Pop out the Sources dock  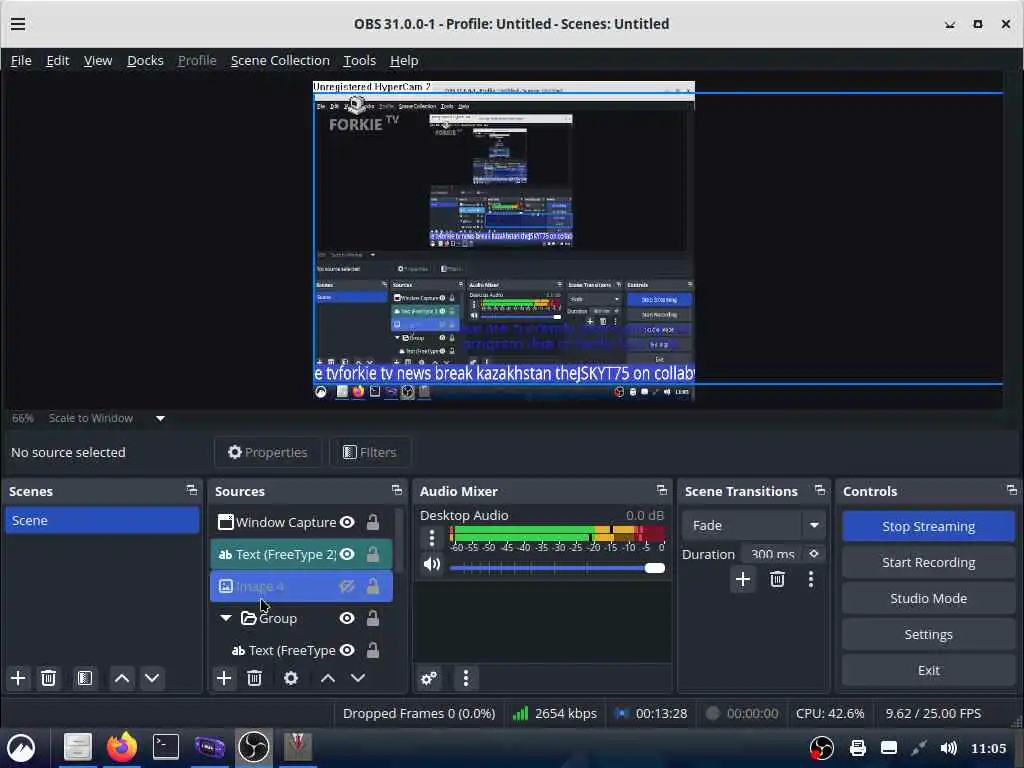[x=396, y=490]
